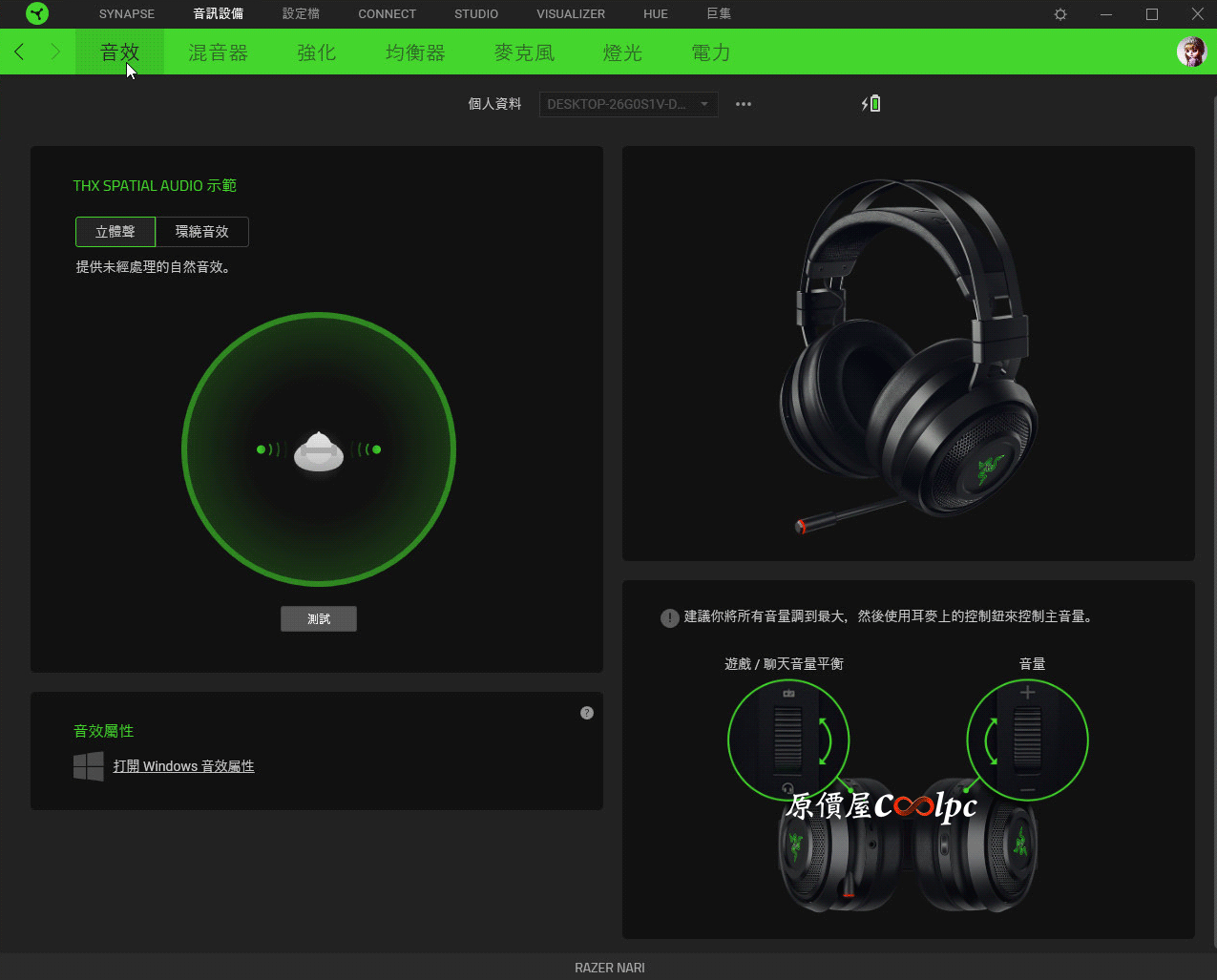Image resolution: width=1217 pixels, height=980 pixels.
Task: Switch to the 混音器 tab
Action: coord(219,52)
